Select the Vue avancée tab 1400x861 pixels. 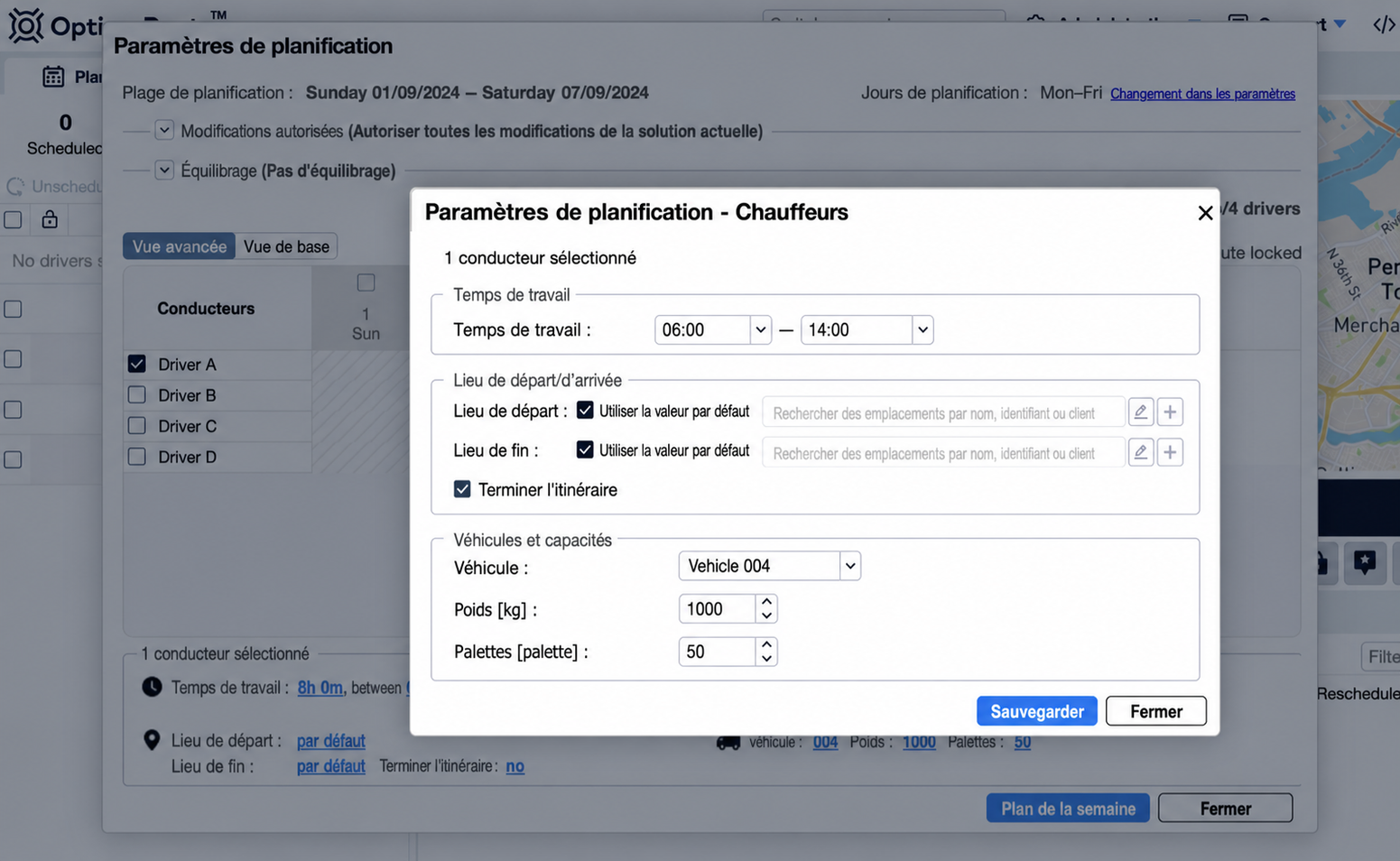(180, 246)
